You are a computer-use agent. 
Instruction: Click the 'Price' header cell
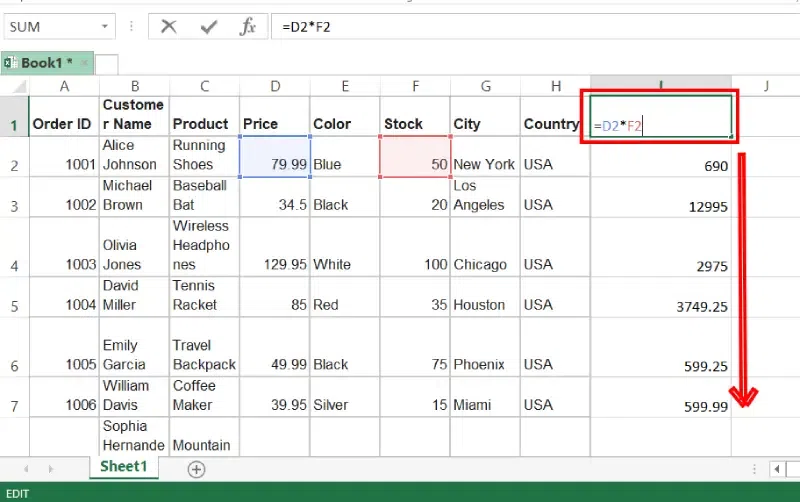275,116
